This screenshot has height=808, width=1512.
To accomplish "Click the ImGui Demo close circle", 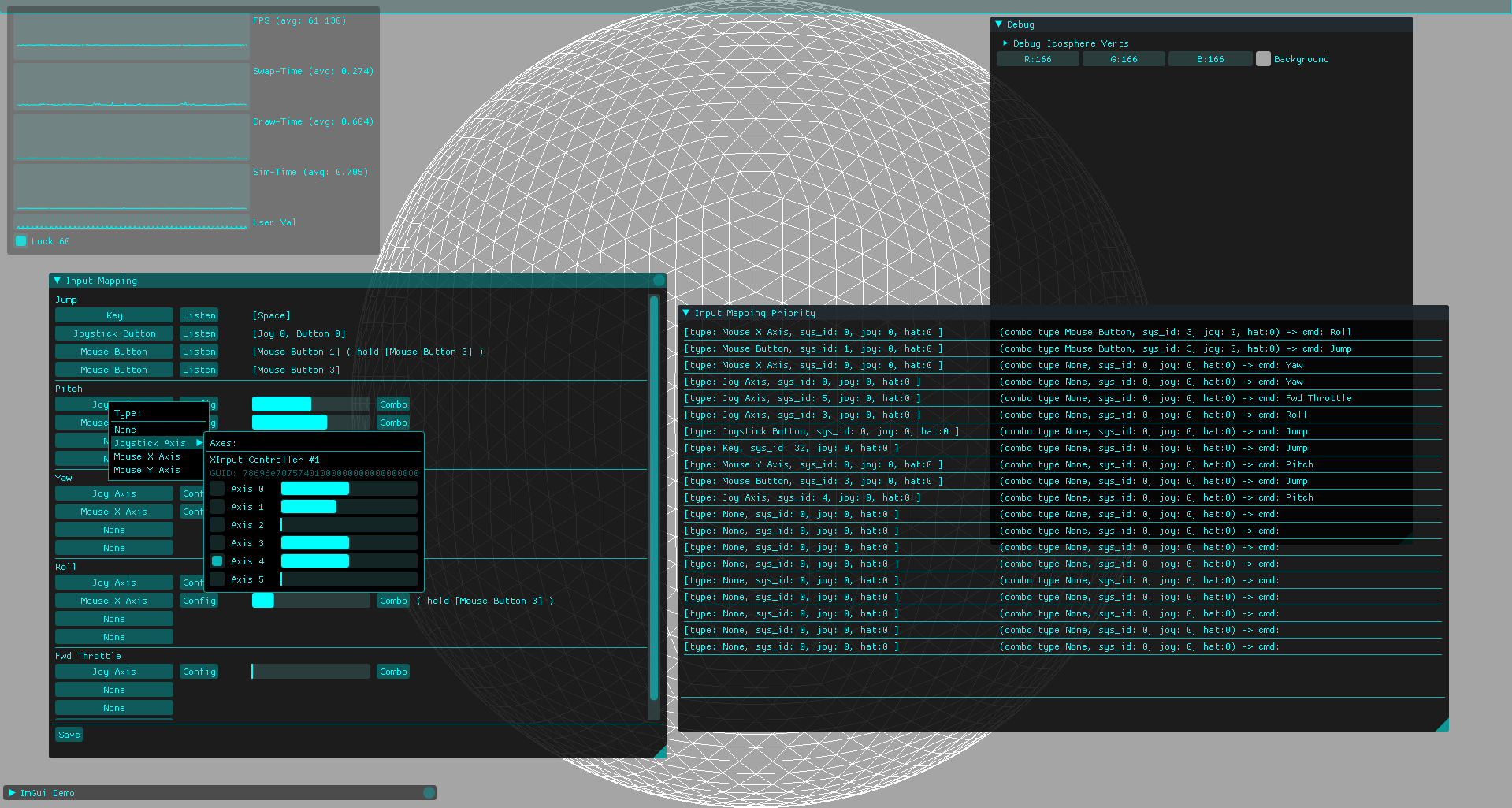I will click(429, 793).
